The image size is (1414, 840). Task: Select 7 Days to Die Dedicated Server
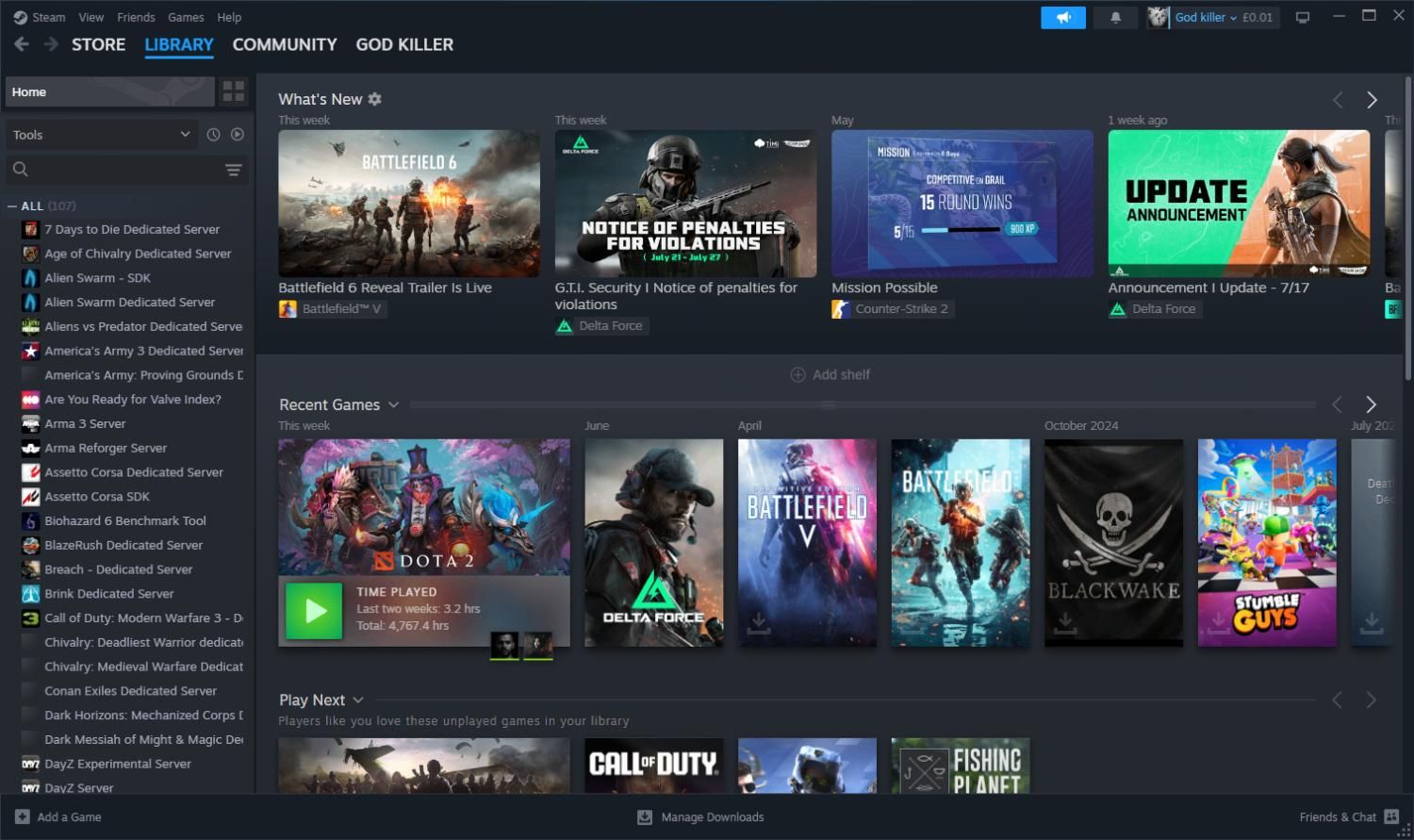130,229
